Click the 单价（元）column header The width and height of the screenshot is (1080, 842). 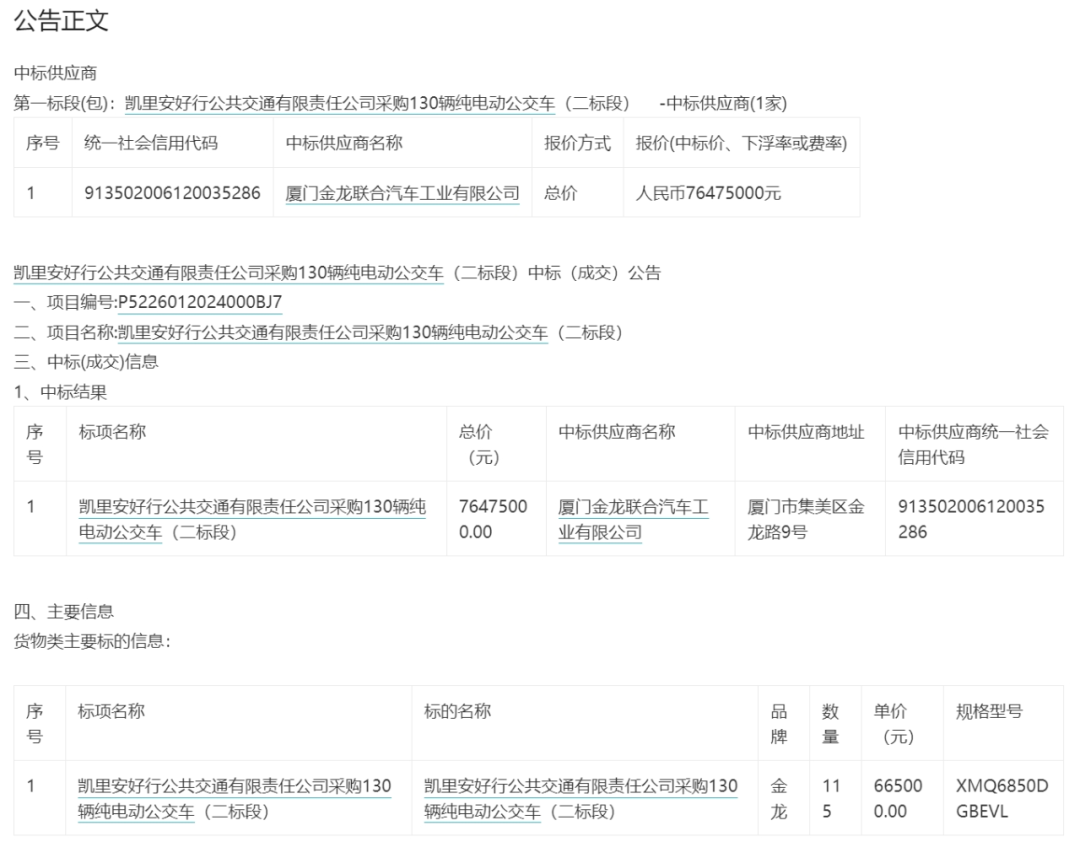pos(894,723)
